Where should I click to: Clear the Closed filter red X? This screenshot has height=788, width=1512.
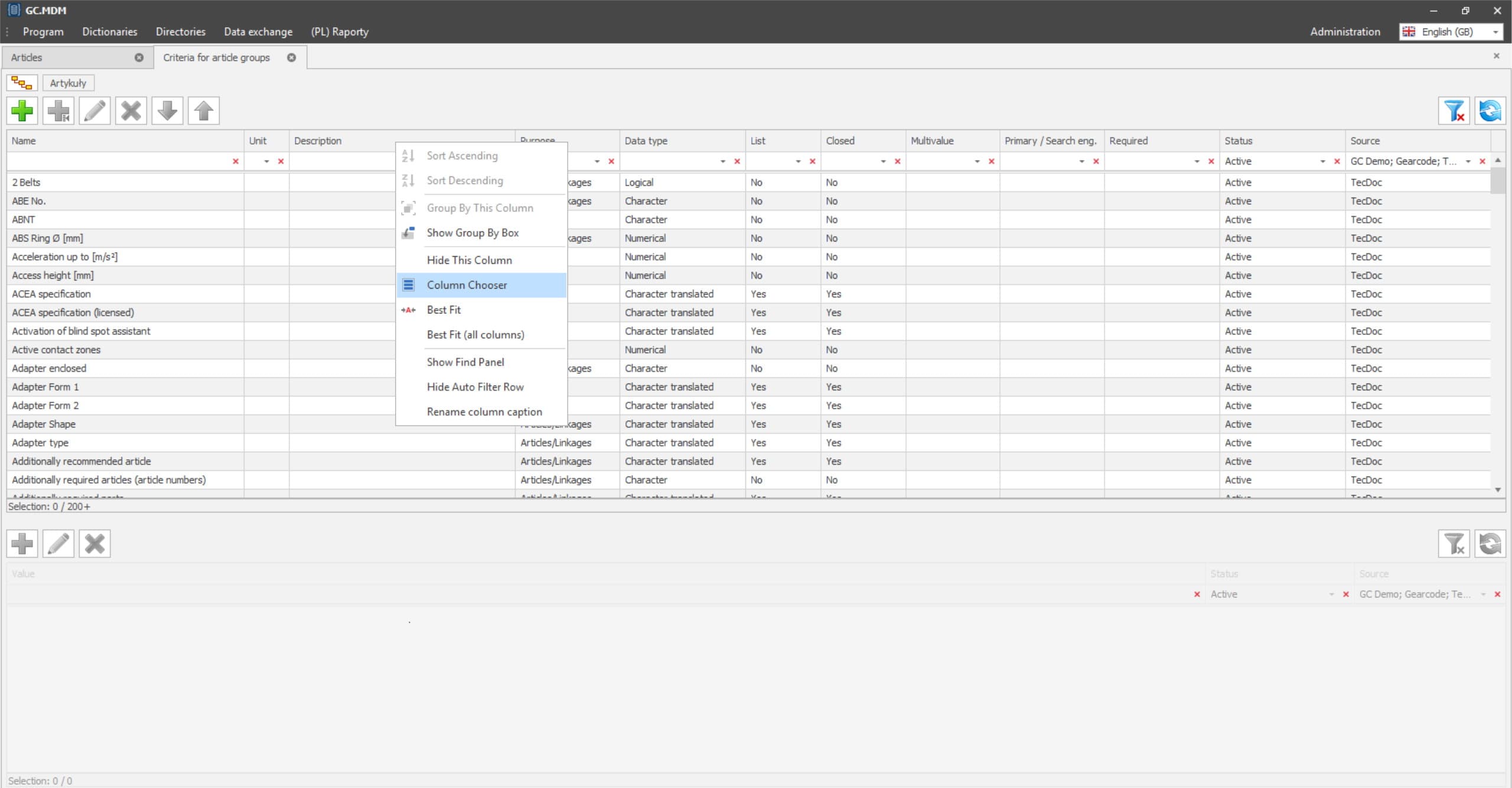point(898,161)
